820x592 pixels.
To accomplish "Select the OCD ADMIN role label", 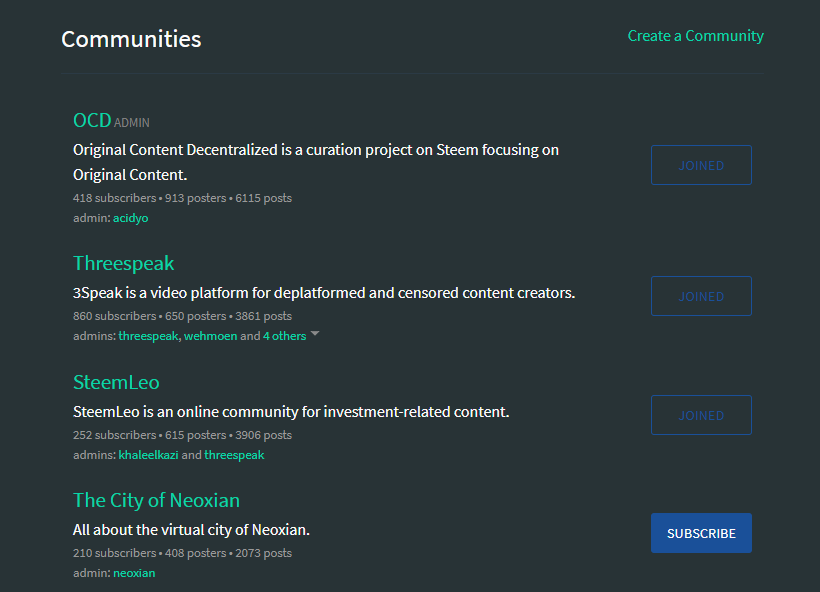I will [x=132, y=123].
